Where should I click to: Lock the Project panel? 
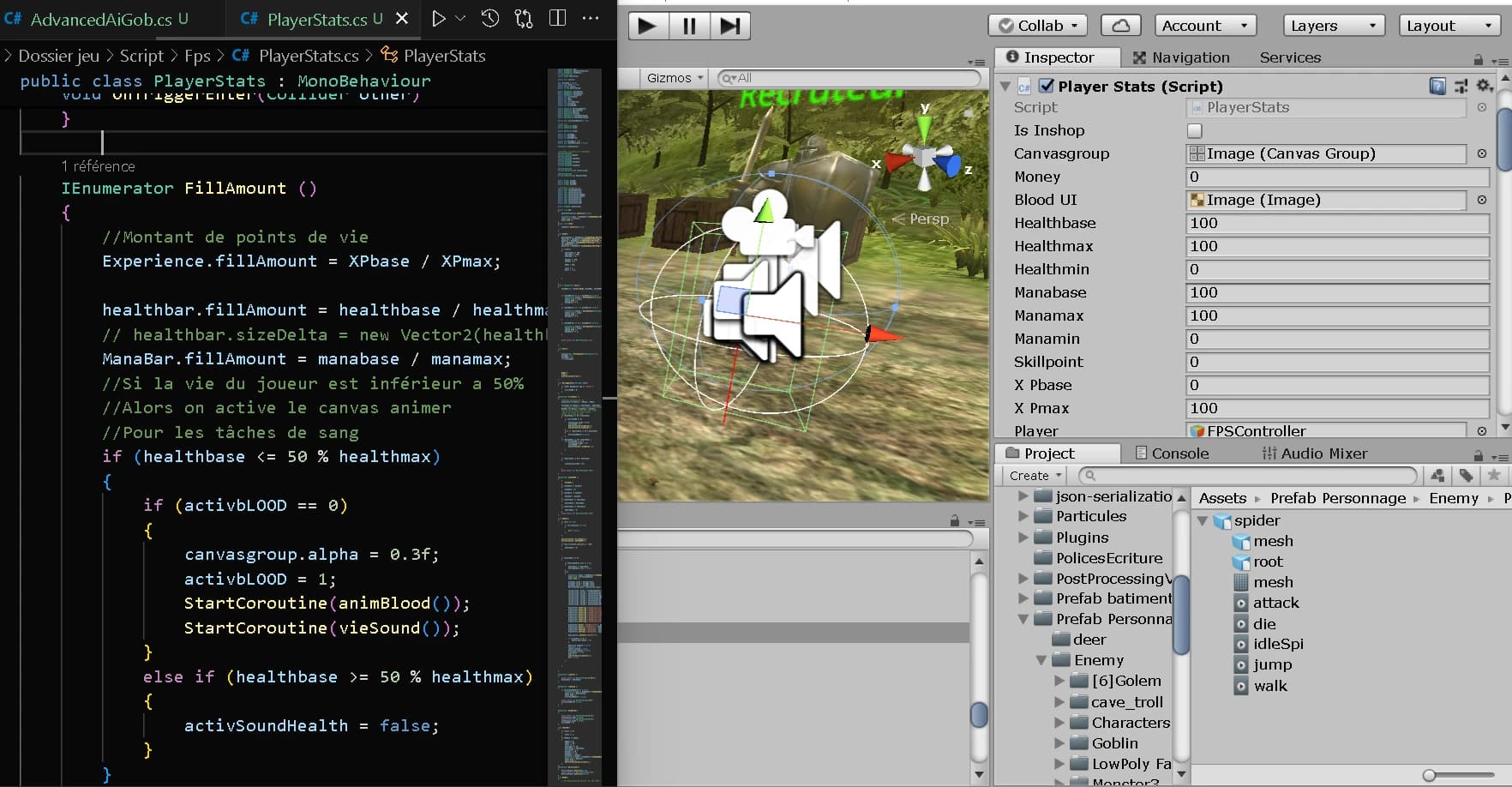(x=1479, y=455)
